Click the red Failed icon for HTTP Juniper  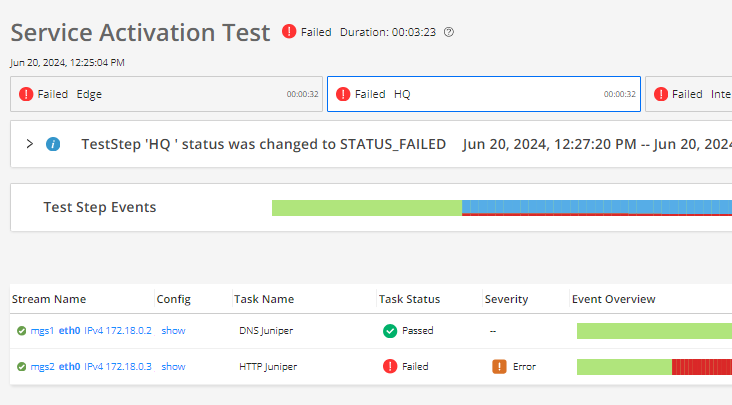390,366
